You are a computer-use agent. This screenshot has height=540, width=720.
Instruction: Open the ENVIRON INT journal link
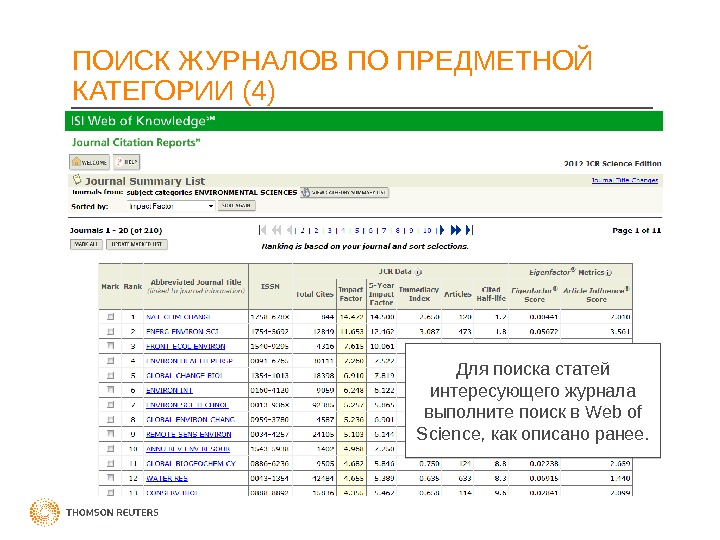pyautogui.click(x=169, y=390)
